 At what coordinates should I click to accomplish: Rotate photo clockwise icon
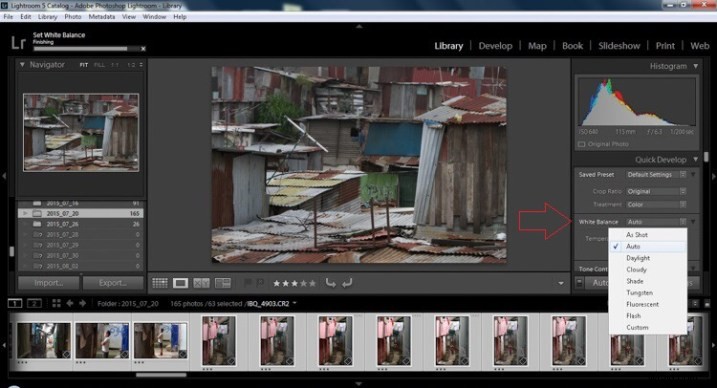[x=347, y=283]
